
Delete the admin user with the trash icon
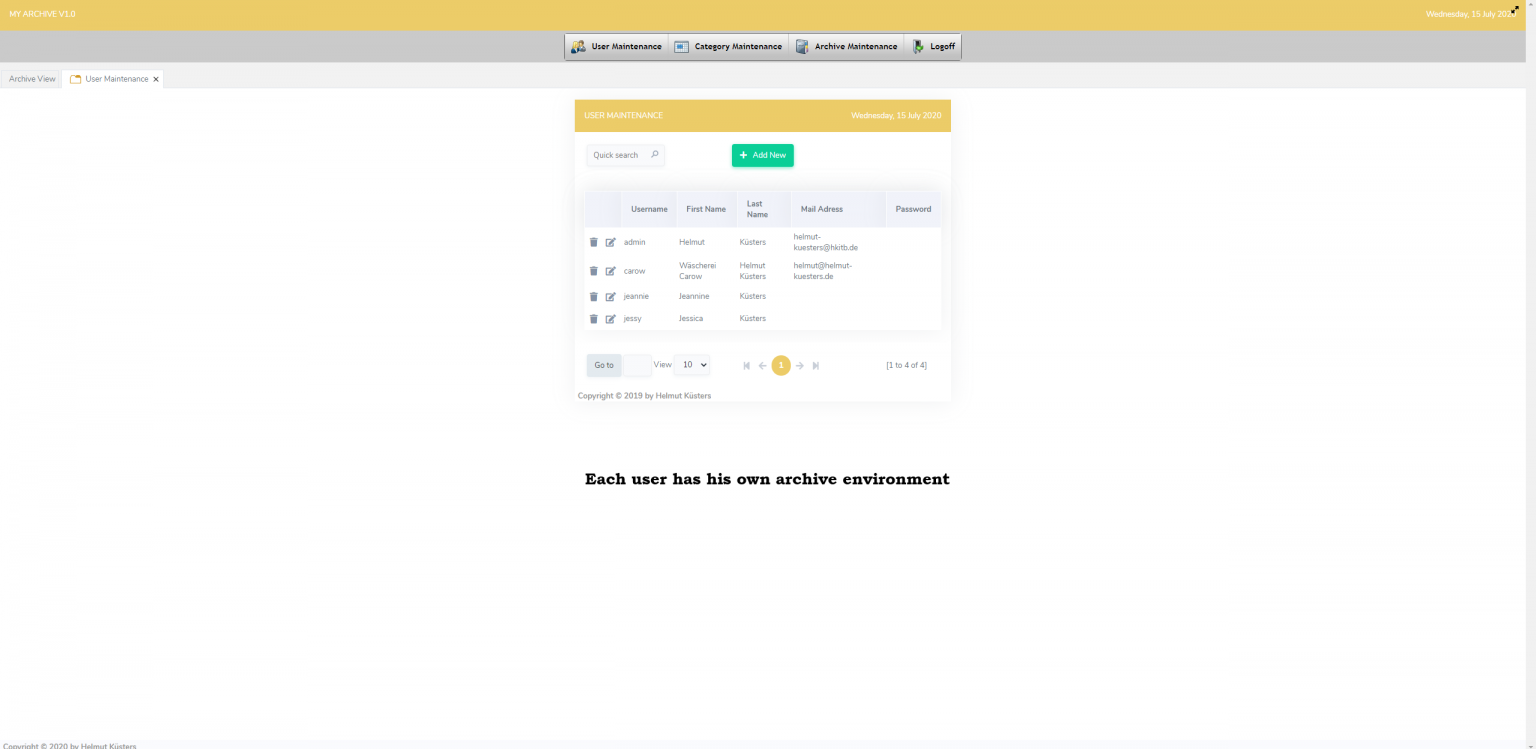[594, 241]
